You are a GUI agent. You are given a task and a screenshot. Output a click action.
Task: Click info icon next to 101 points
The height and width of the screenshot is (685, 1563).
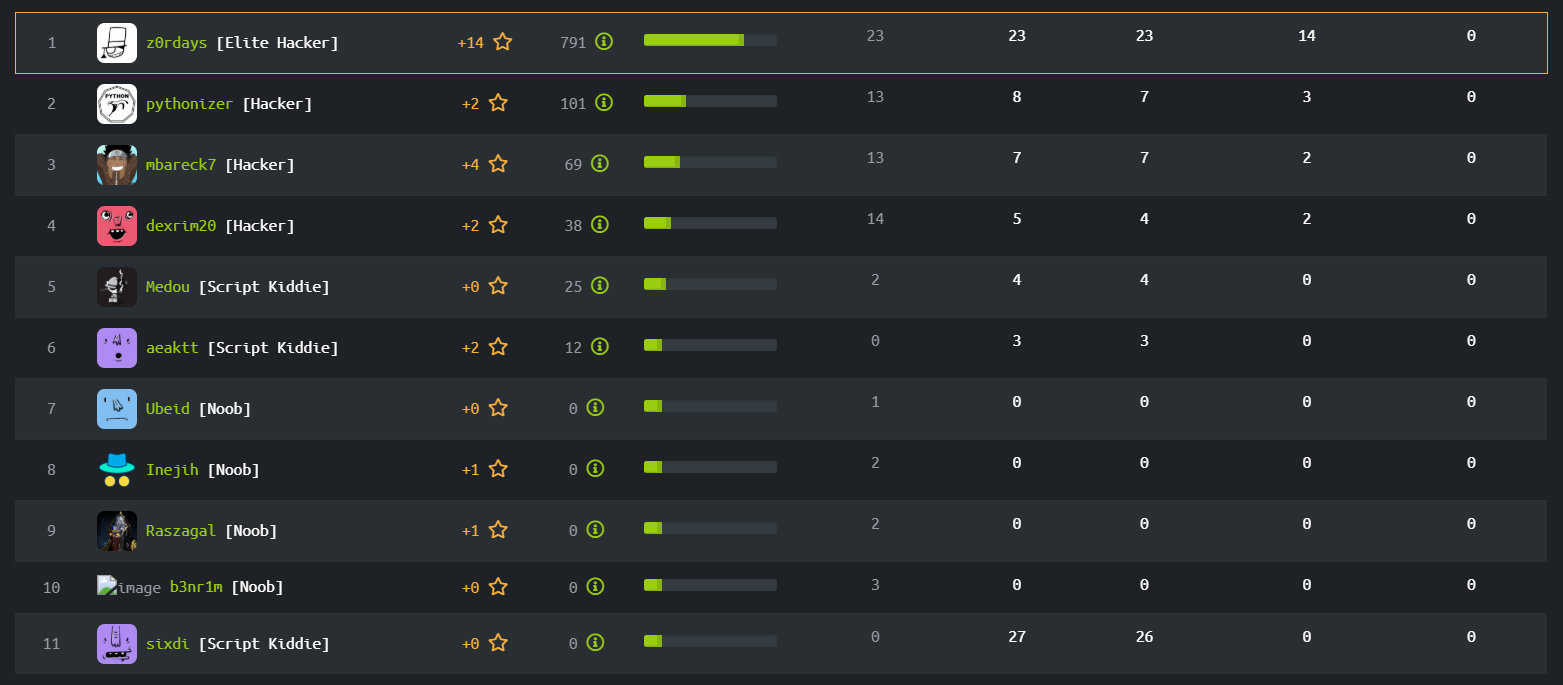point(603,103)
